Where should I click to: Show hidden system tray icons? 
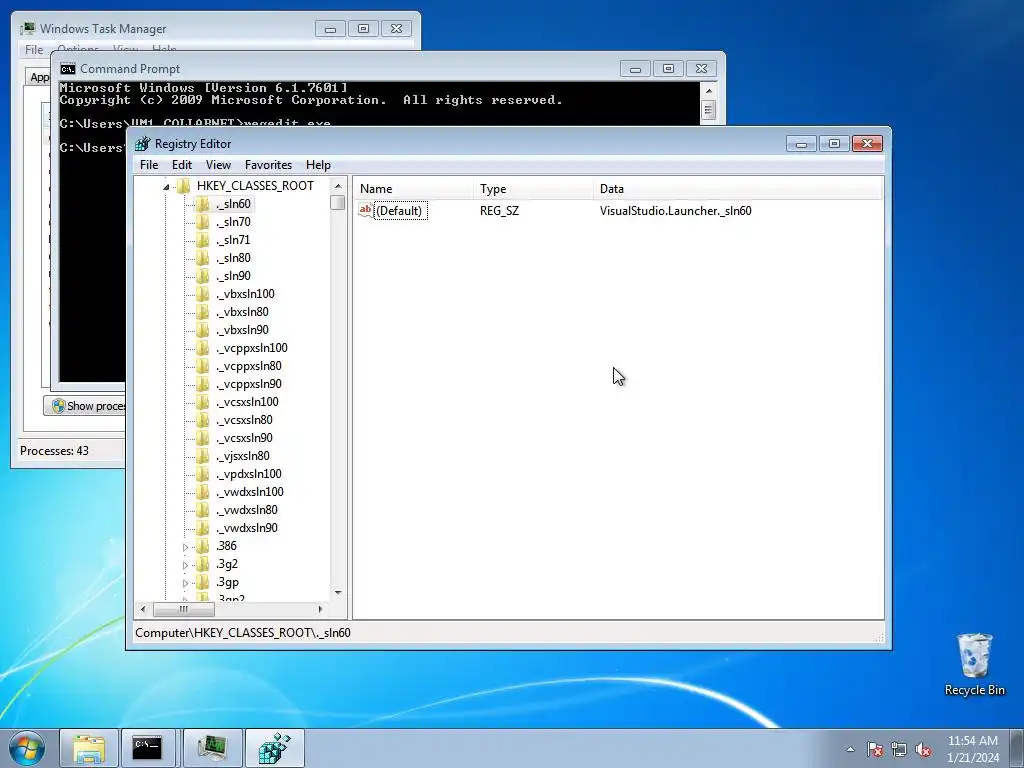point(850,749)
